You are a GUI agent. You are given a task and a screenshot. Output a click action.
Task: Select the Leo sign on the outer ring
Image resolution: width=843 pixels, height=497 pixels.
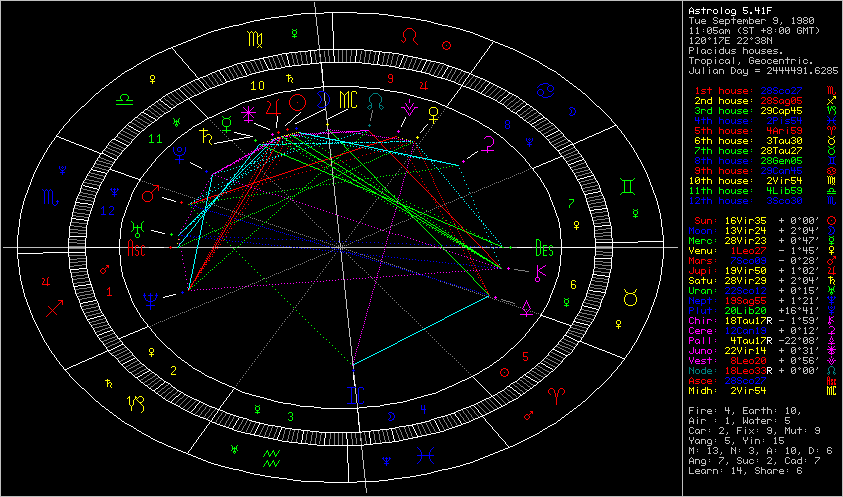tap(409, 36)
